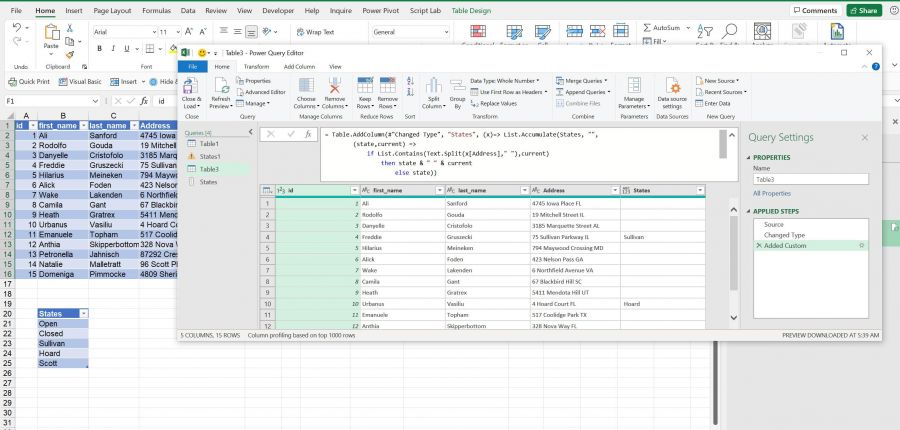This screenshot has width=900, height=430.
Task: Cancel formula edit in Power Query formula bar
Action: [271, 134]
